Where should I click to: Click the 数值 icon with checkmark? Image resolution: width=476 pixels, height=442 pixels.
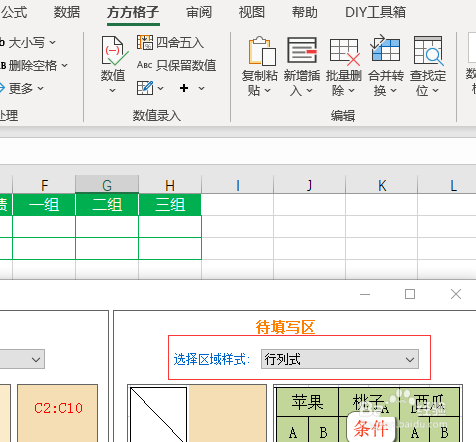pos(114,50)
